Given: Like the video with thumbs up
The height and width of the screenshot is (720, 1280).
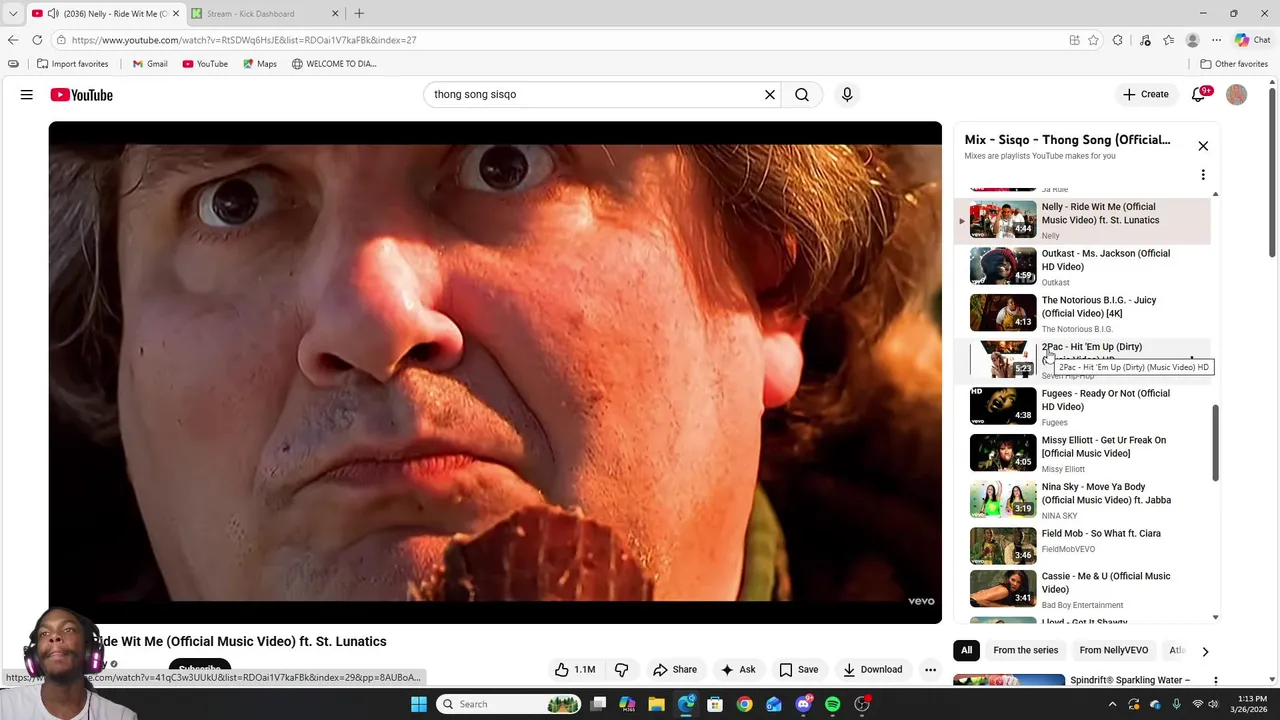Looking at the screenshot, I should (x=575, y=670).
